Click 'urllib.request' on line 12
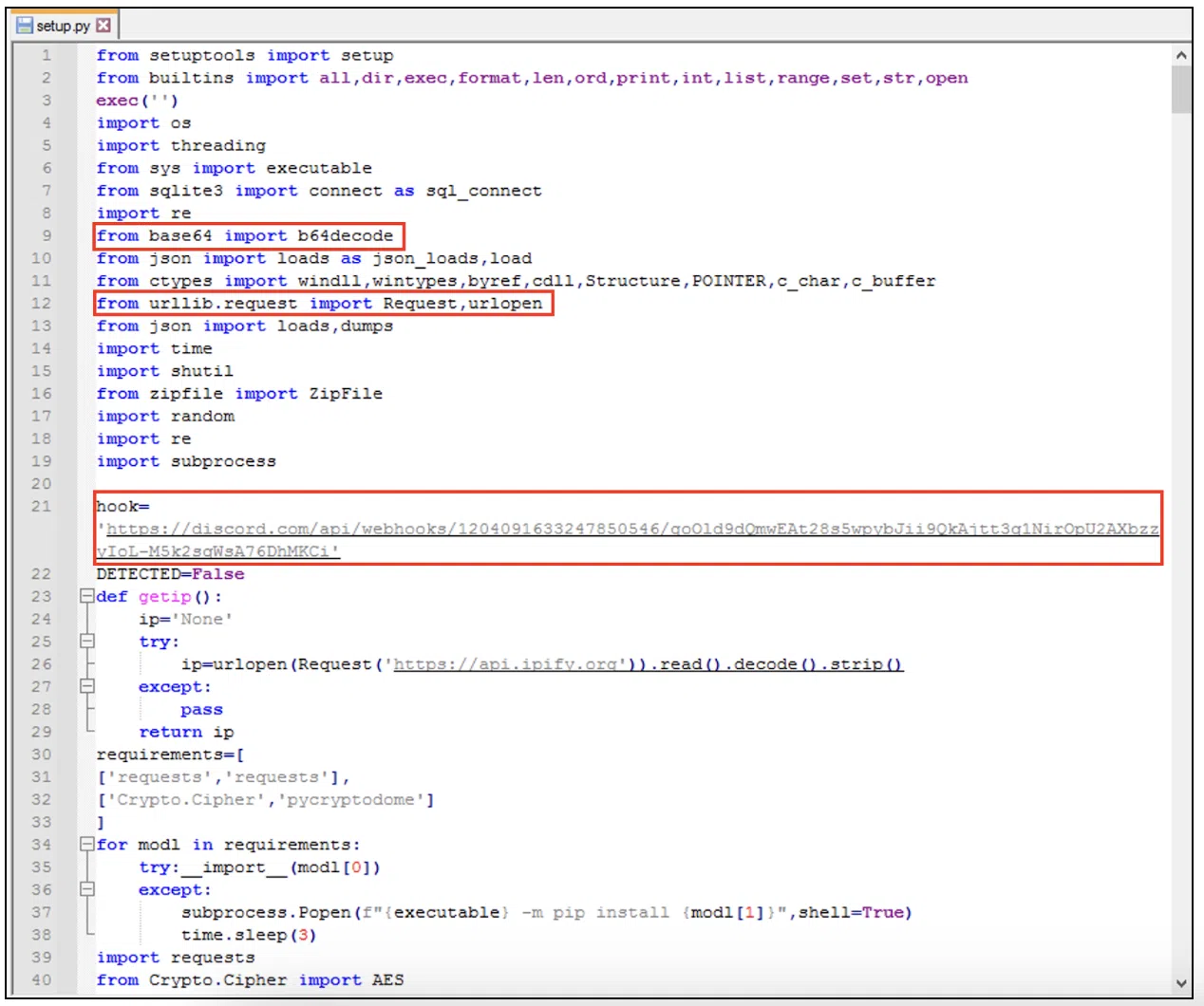The image size is (1204, 1006). [223, 303]
